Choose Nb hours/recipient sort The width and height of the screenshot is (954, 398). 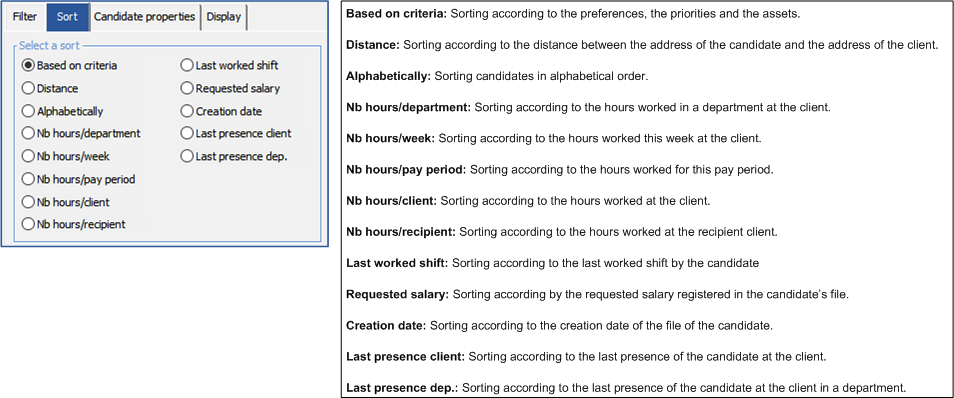tap(74, 225)
